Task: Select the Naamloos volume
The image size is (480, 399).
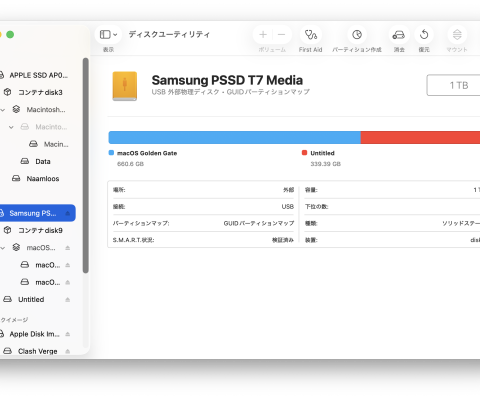Action: pos(43,179)
